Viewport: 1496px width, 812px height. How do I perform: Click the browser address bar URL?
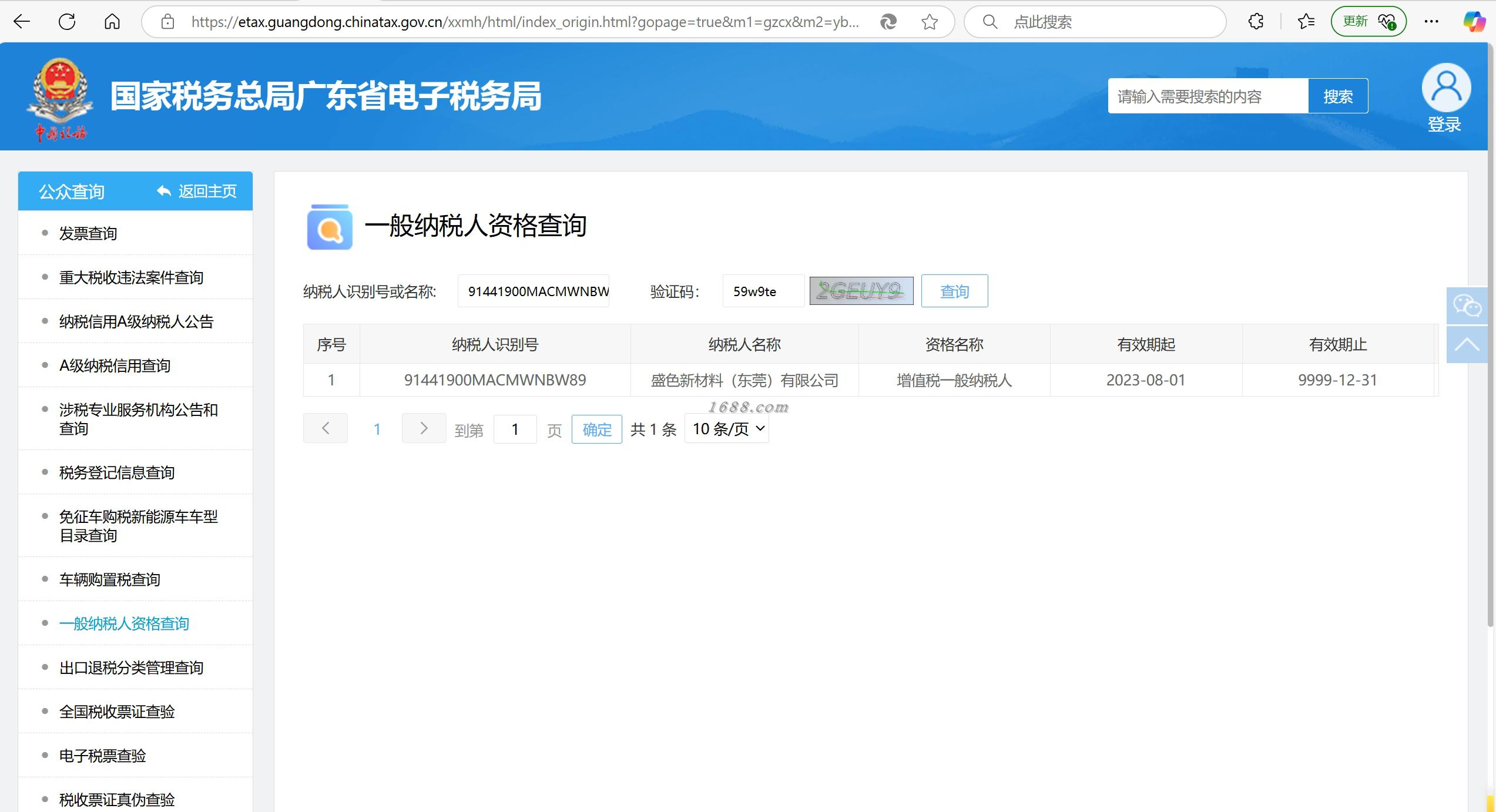525,22
